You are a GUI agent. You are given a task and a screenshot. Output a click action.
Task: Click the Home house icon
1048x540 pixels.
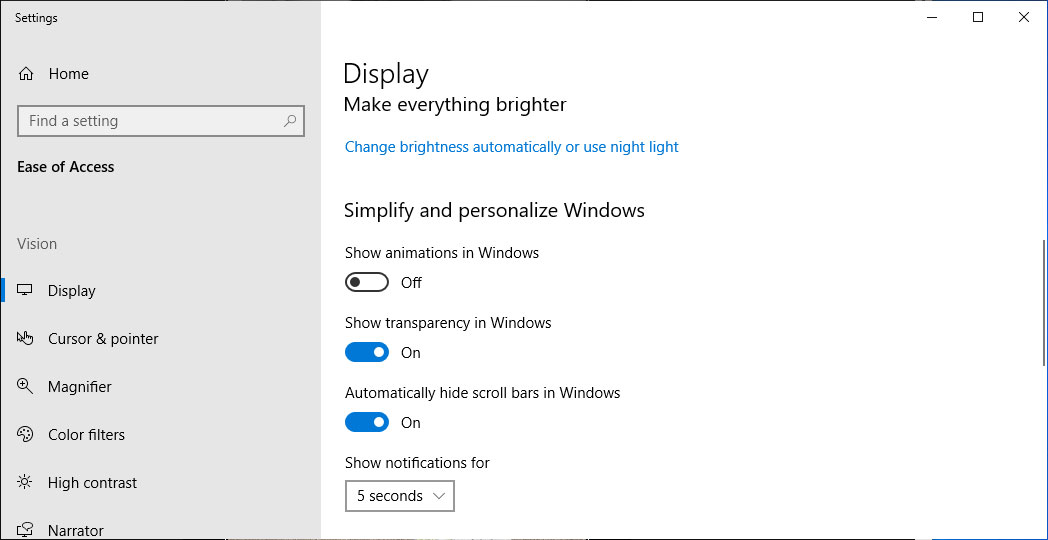pyautogui.click(x=25, y=74)
